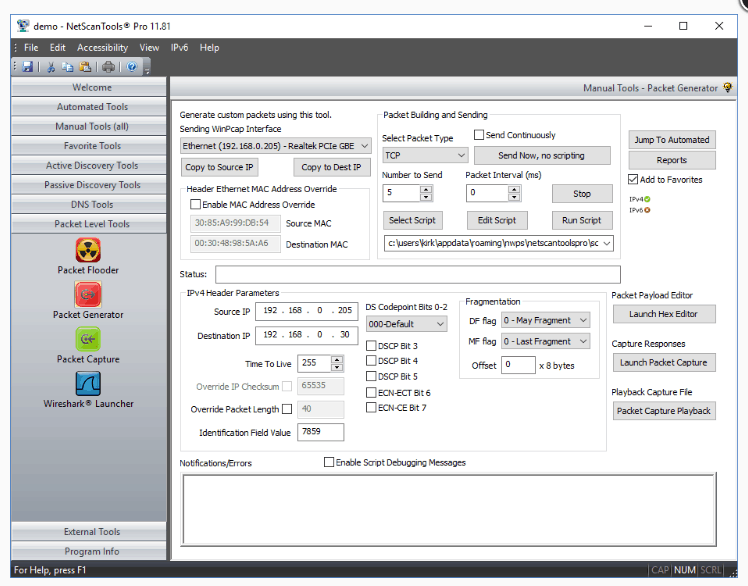This screenshot has height=586, width=748.
Task: Increase Time To Live spinner
Action: coord(337,359)
